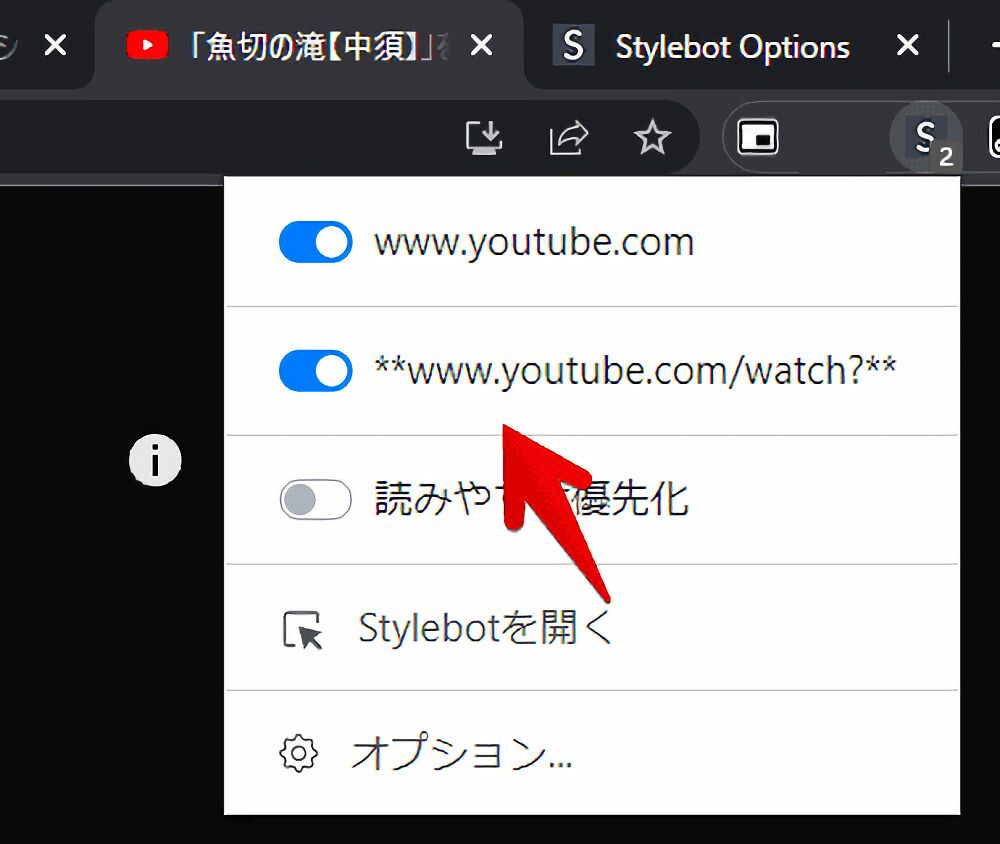Screen dimensions: 1000x844
Task: Turn off the www.youtube.com/watch?** style toggle
Action: pyautogui.click(x=315, y=371)
